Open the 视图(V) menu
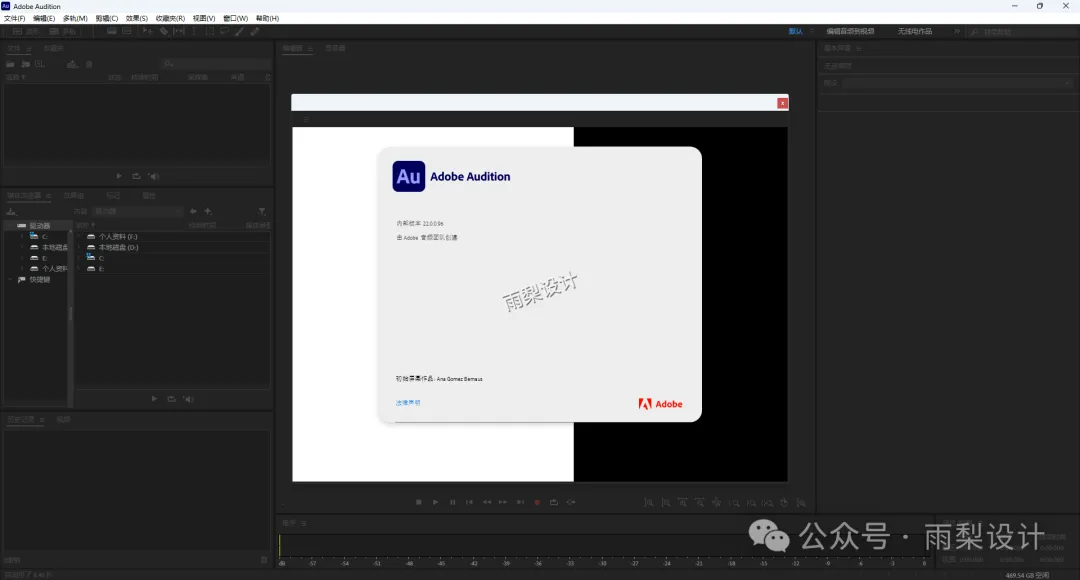 tap(204, 19)
